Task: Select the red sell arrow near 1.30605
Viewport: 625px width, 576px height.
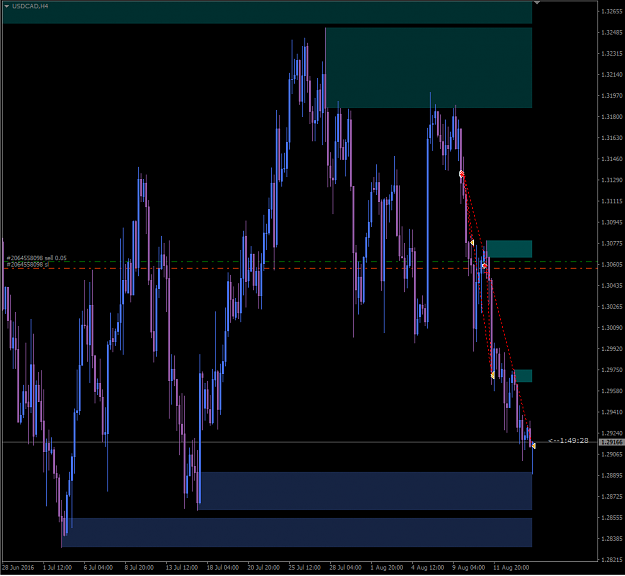Action: (484, 265)
